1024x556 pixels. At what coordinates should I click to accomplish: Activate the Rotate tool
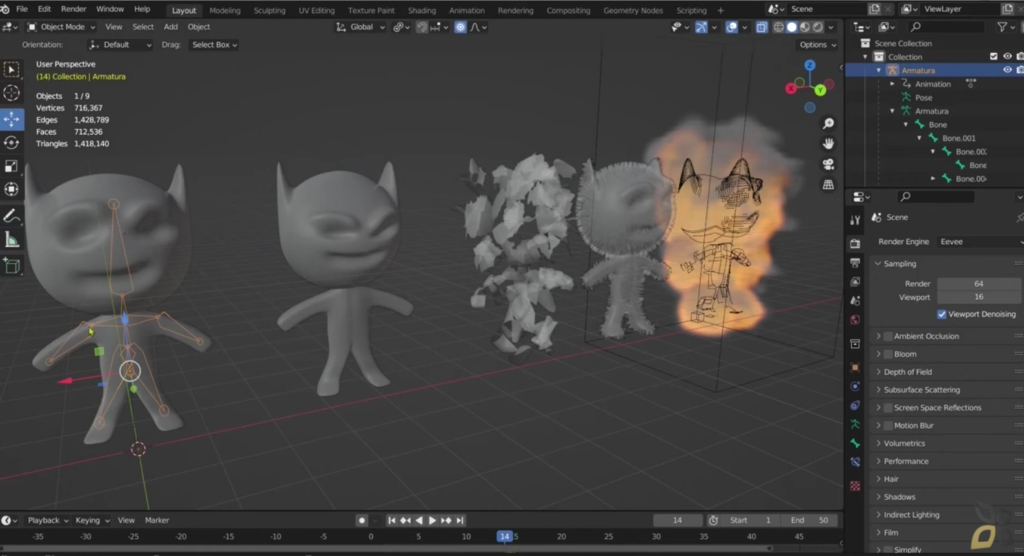point(12,142)
